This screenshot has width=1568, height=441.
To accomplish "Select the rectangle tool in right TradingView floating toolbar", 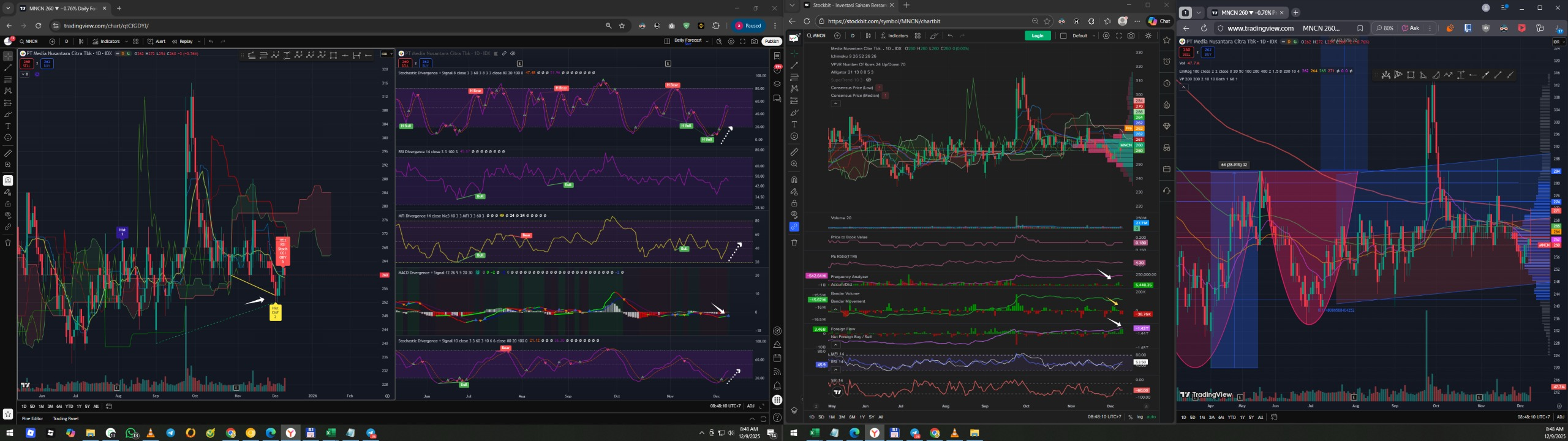I will click(1411, 75).
